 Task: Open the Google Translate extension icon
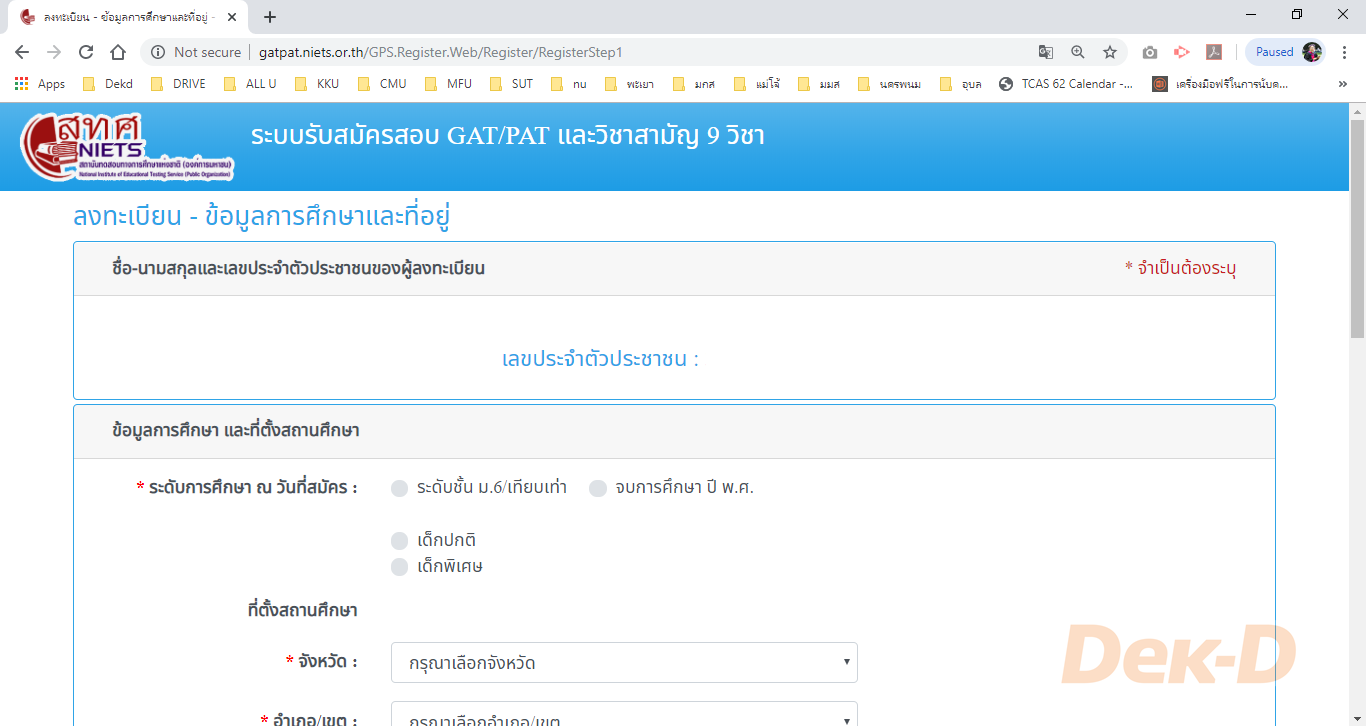(x=1046, y=51)
